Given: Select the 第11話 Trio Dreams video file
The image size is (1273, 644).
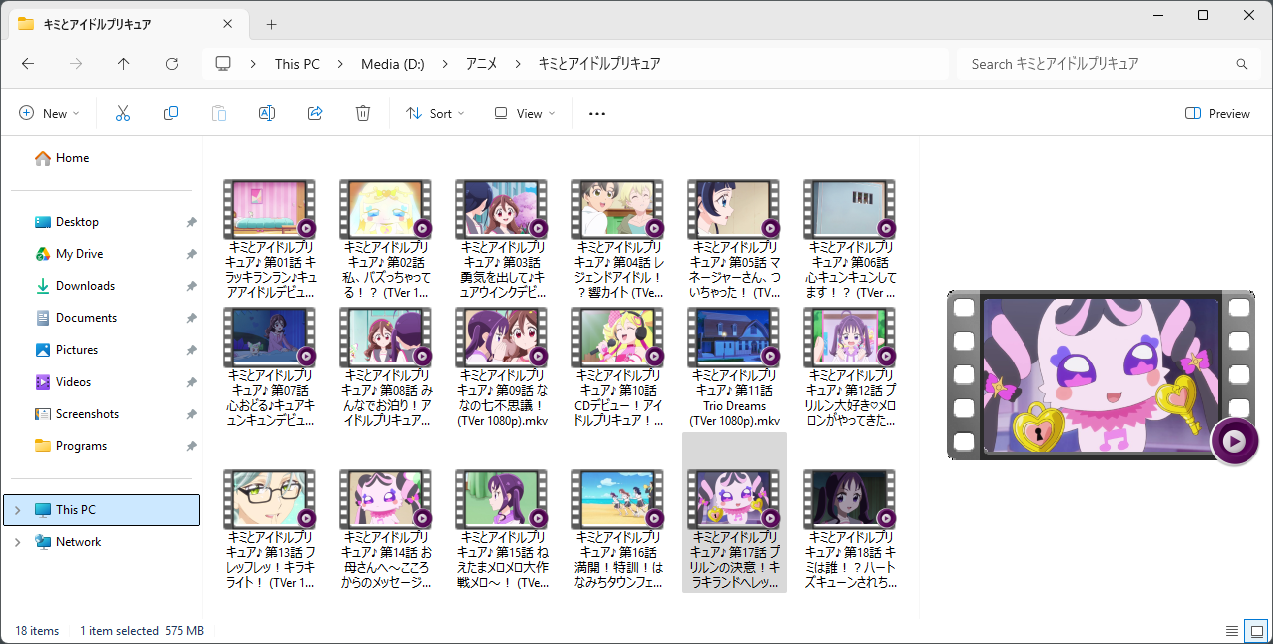Looking at the screenshot, I should coord(734,368).
